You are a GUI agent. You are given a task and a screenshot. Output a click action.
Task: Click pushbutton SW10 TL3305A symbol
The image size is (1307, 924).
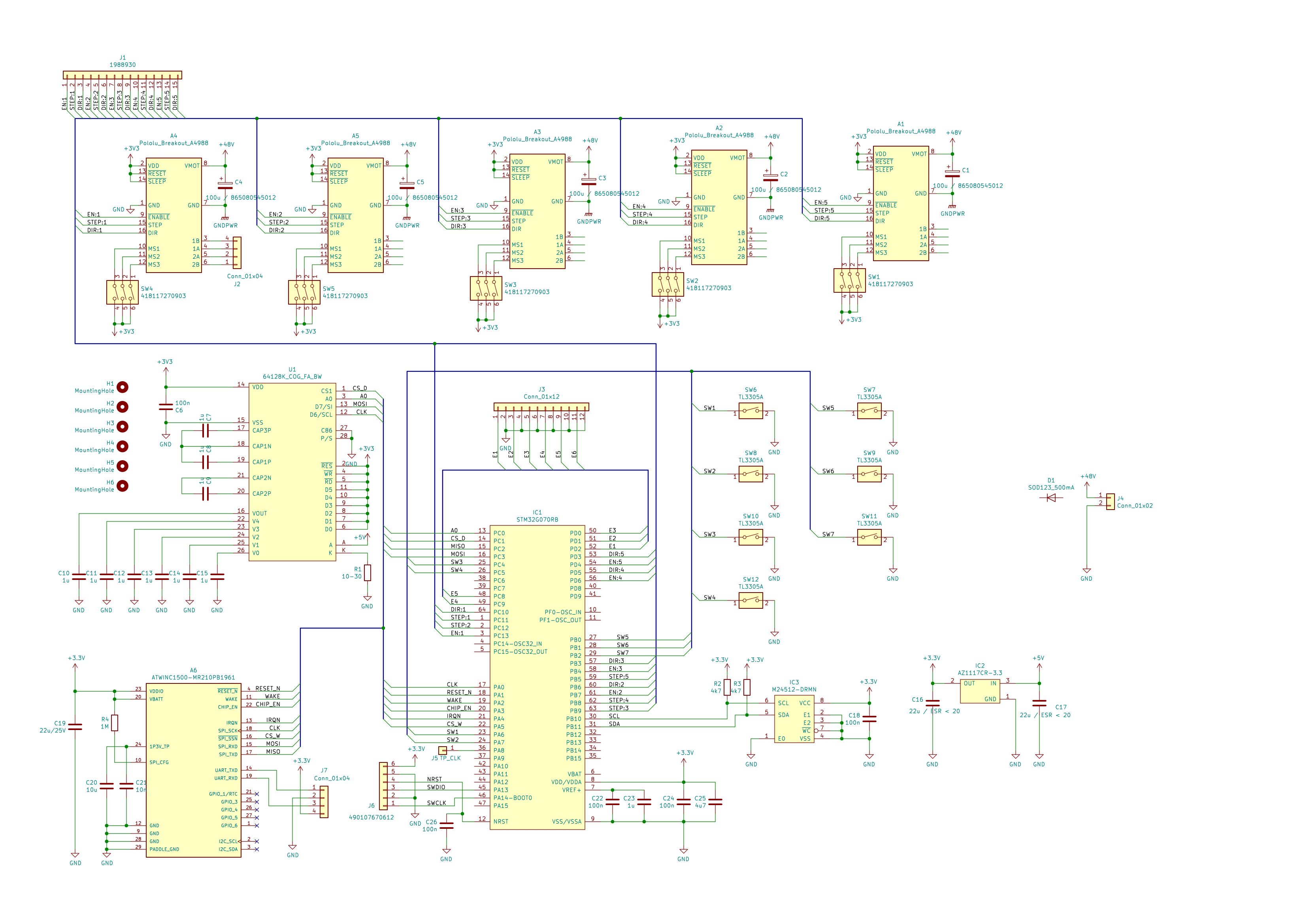(x=751, y=538)
